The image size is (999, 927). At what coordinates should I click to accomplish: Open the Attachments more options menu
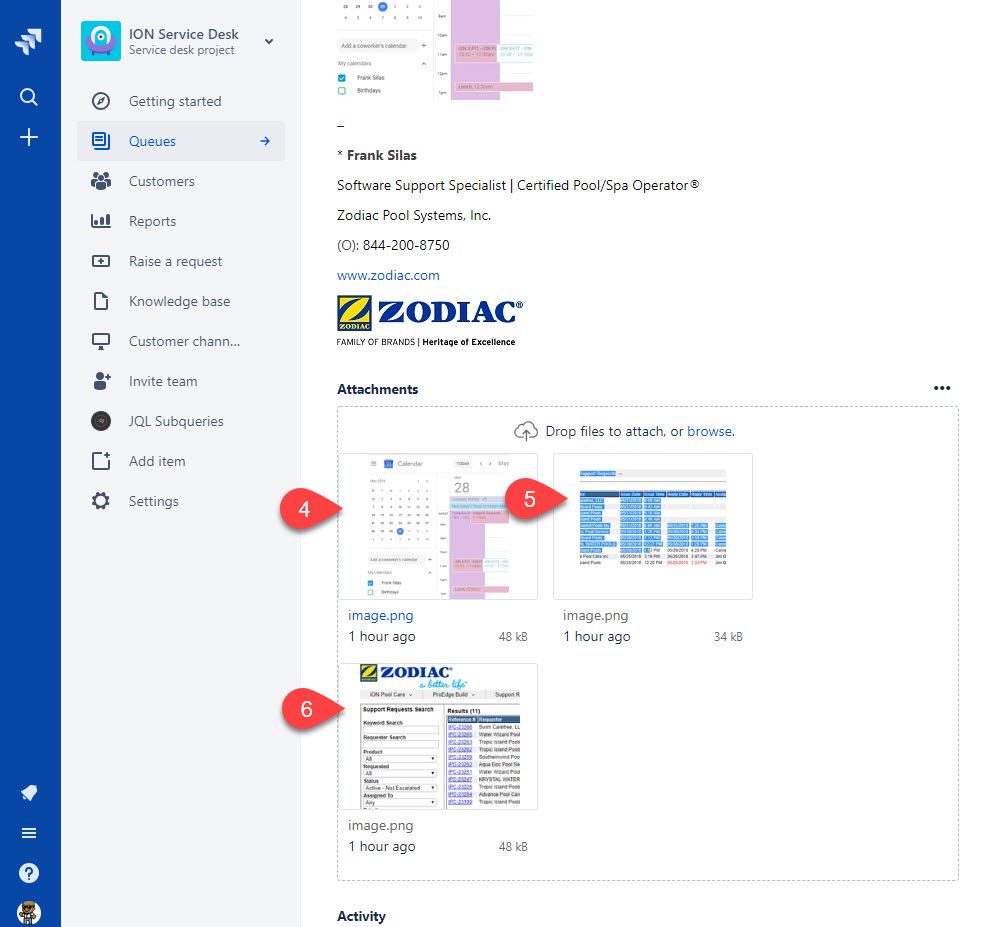click(942, 388)
